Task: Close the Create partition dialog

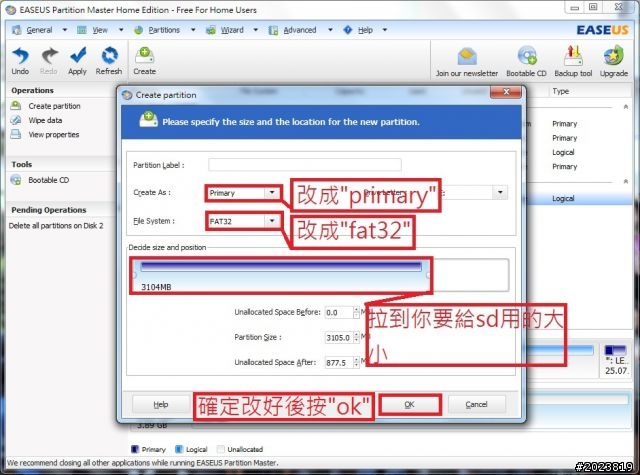Action: pos(506,92)
